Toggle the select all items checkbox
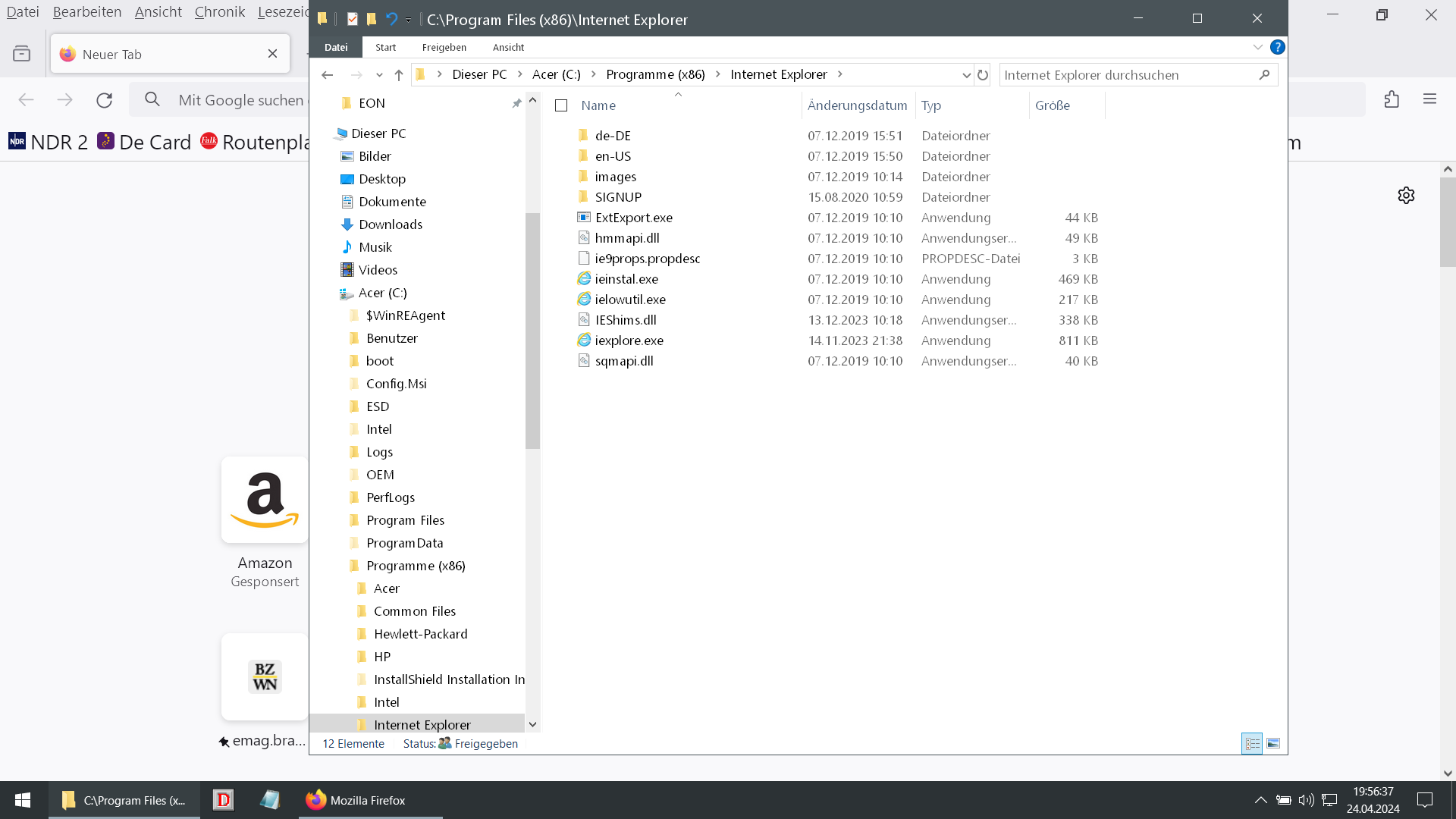The image size is (1456, 819). pos(561,105)
